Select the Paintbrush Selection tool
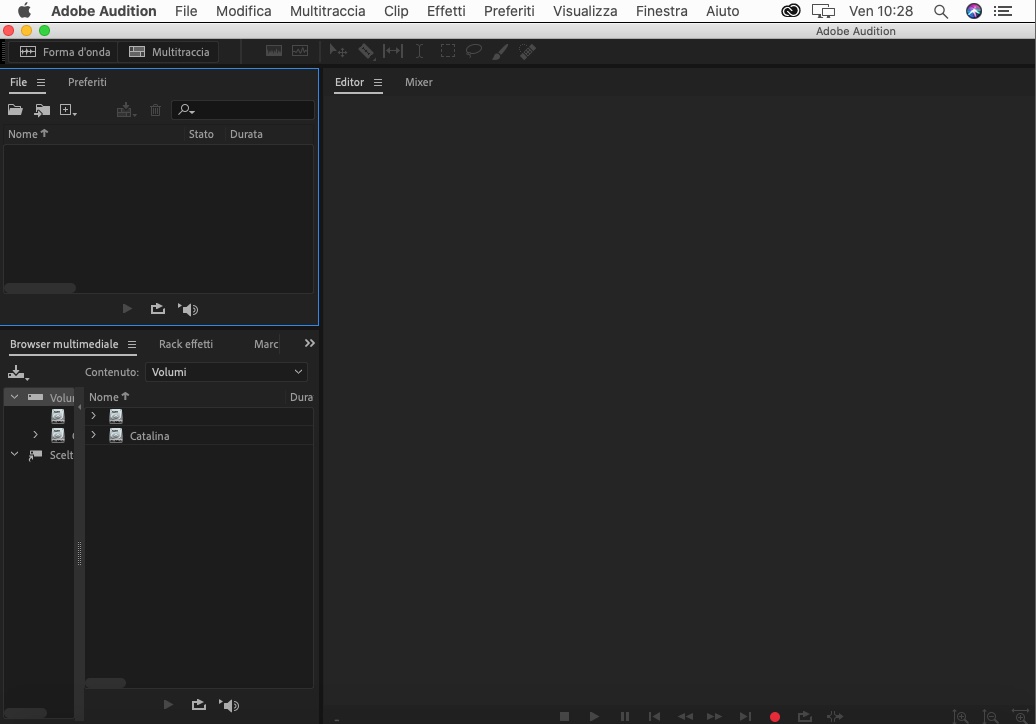The image size is (1036, 724). 500,52
